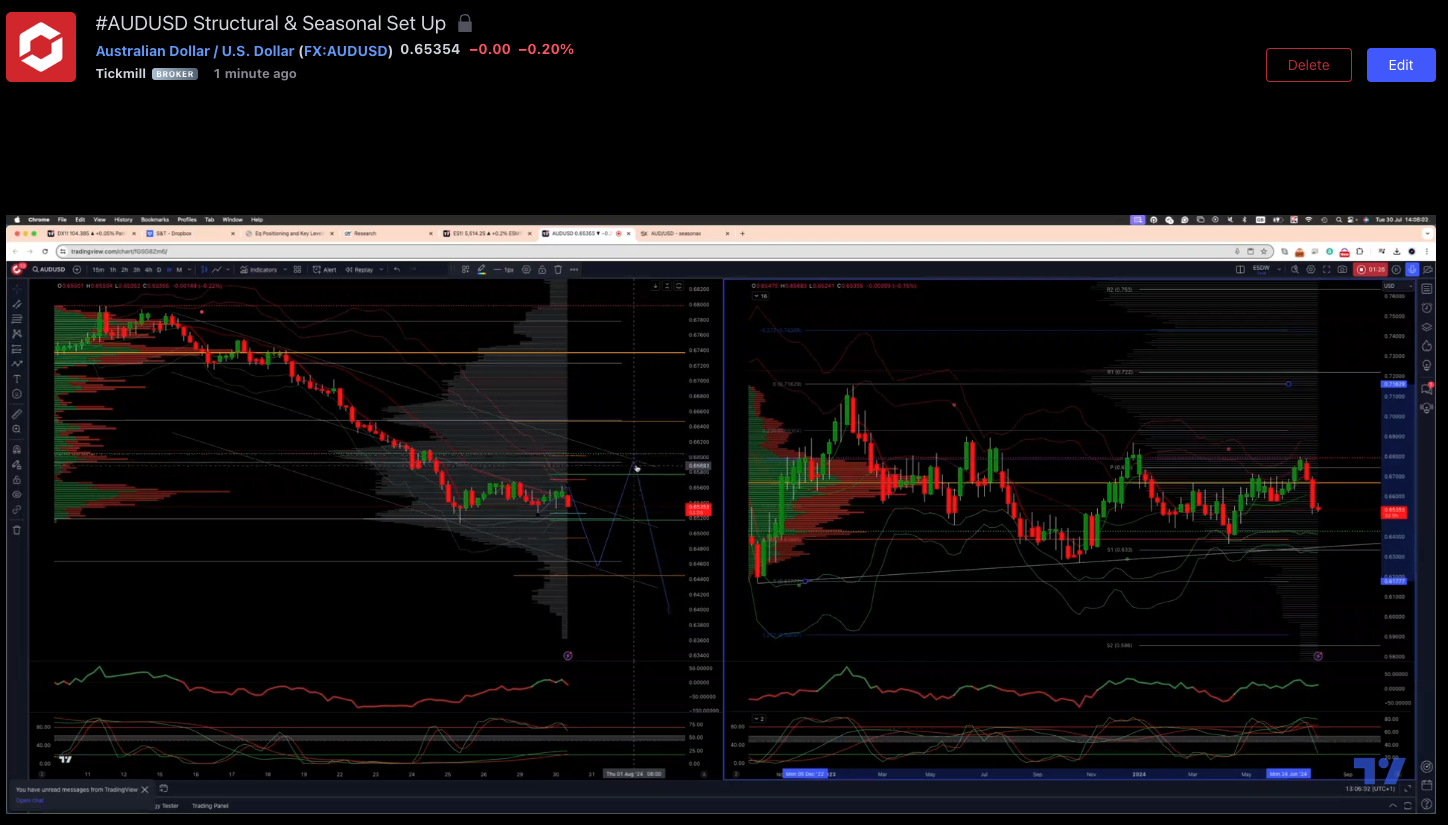
Task: Expand the chart style dropdown arrow
Action: [x=228, y=269]
